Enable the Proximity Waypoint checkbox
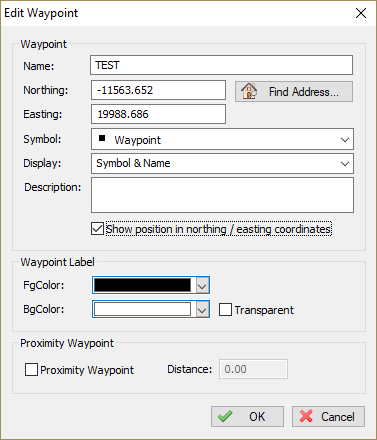377x440 pixels. coord(31,370)
